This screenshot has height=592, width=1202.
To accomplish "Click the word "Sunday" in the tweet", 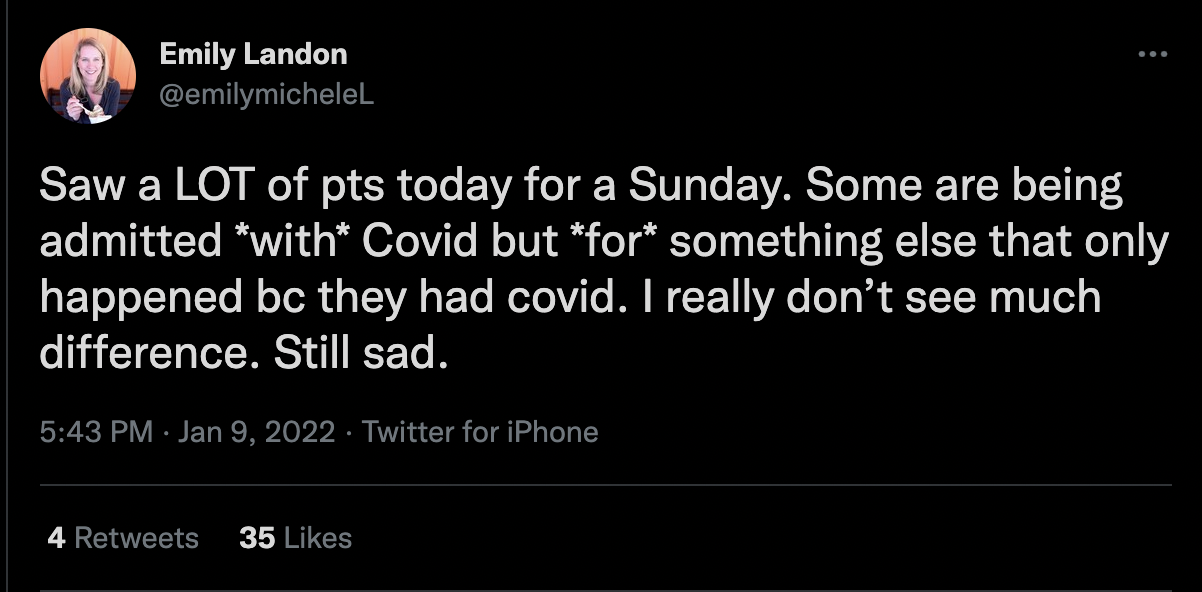I will (700, 186).
